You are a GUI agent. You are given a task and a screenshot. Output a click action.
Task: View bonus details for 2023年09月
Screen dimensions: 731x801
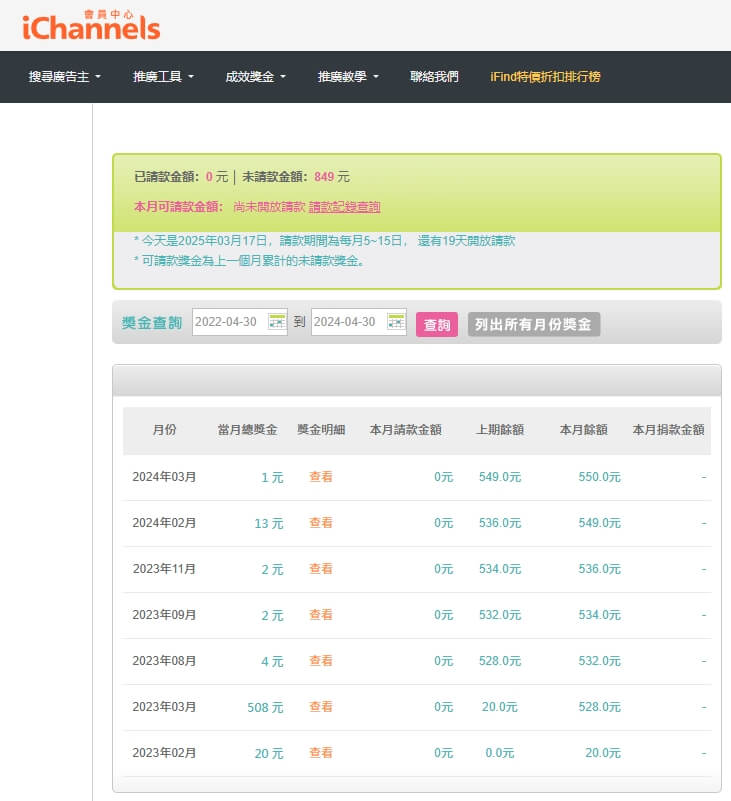(x=321, y=615)
